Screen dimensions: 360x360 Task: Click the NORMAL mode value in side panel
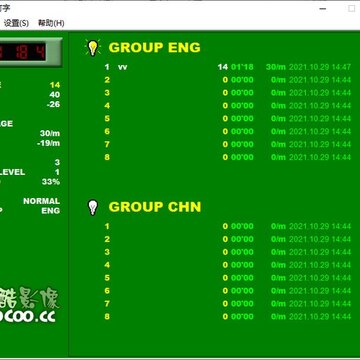tap(42, 201)
